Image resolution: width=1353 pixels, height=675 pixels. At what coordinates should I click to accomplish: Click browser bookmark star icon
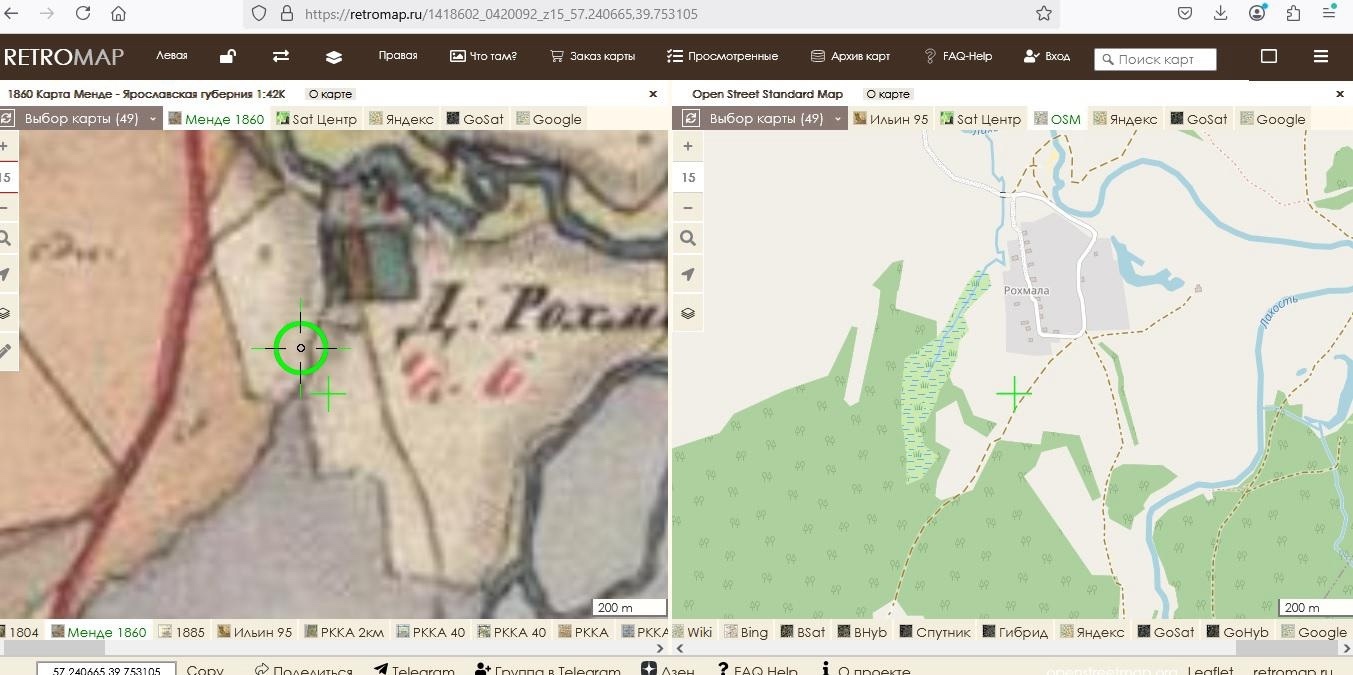(x=1044, y=14)
